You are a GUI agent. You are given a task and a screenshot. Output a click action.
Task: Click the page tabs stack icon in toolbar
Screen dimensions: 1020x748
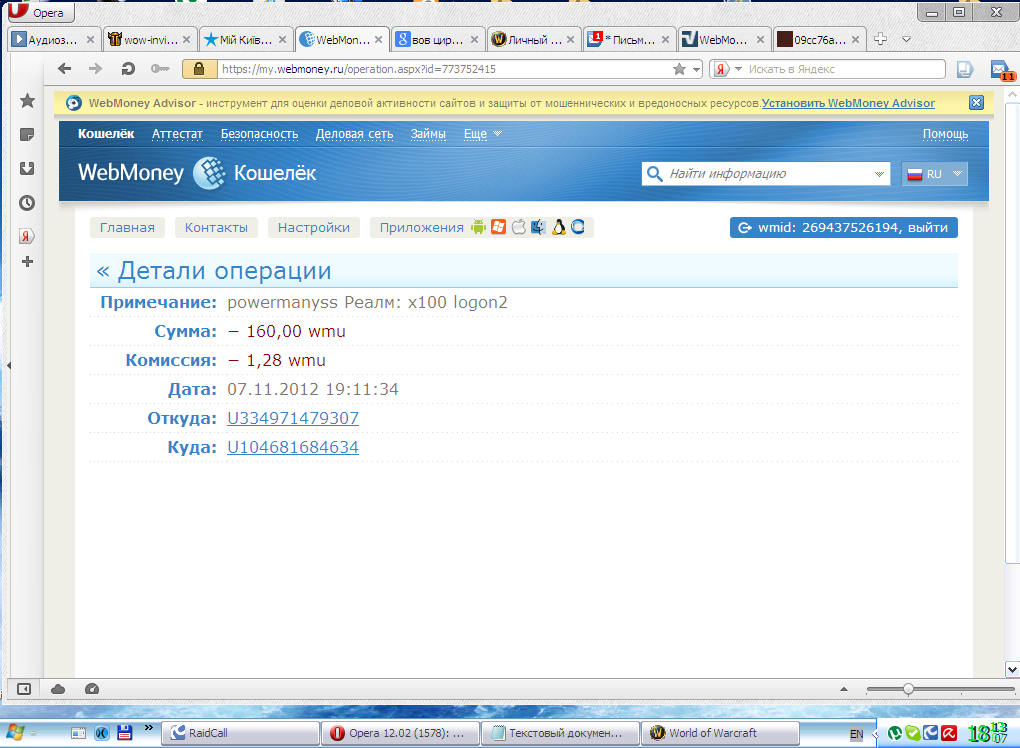tap(965, 70)
